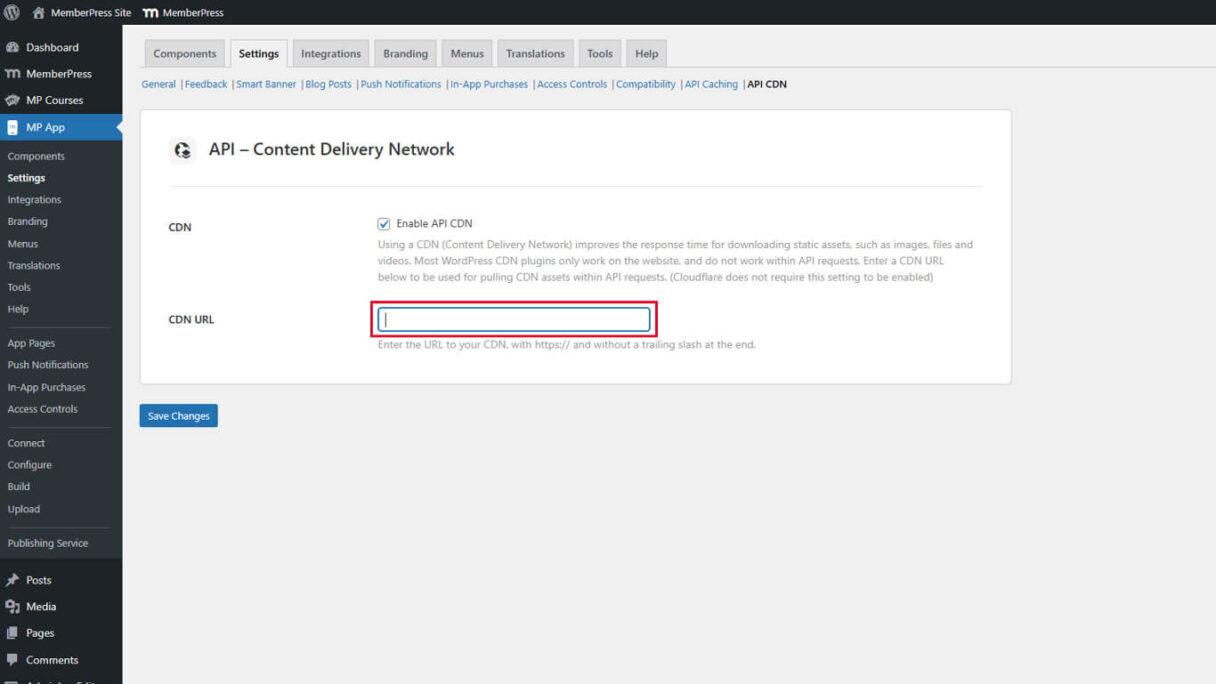Screen dimensions: 1216x684
Task: Click the Save Changes button
Action: pos(178,415)
